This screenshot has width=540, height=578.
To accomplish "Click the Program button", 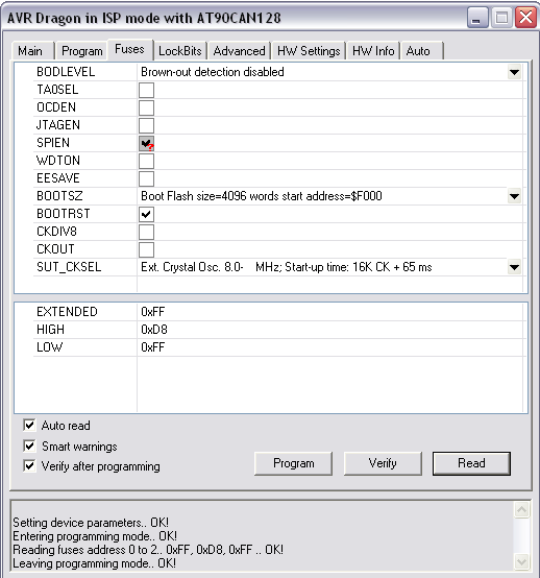I will tap(293, 463).
